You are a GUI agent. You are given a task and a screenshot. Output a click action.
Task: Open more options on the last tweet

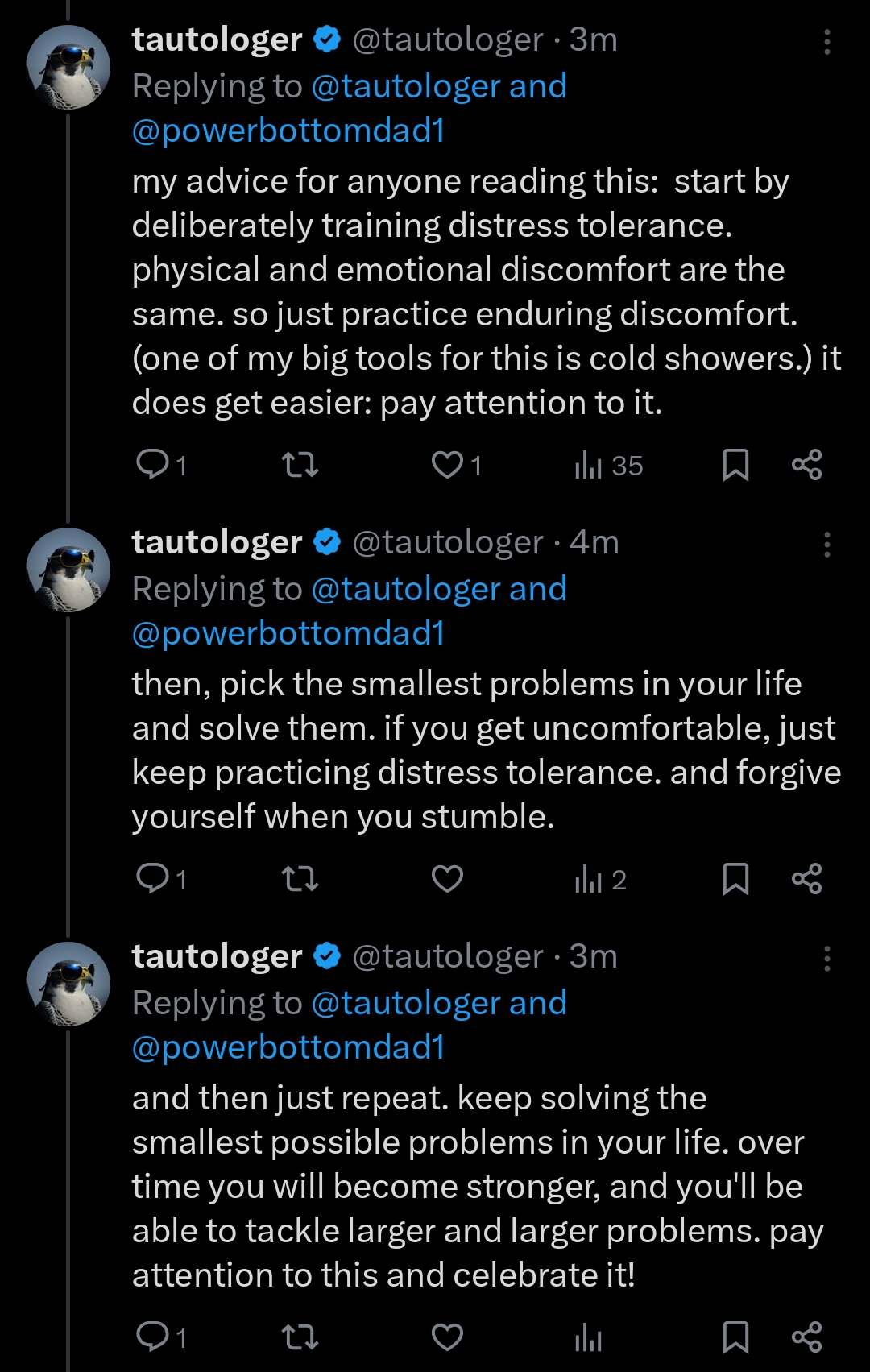[x=826, y=959]
